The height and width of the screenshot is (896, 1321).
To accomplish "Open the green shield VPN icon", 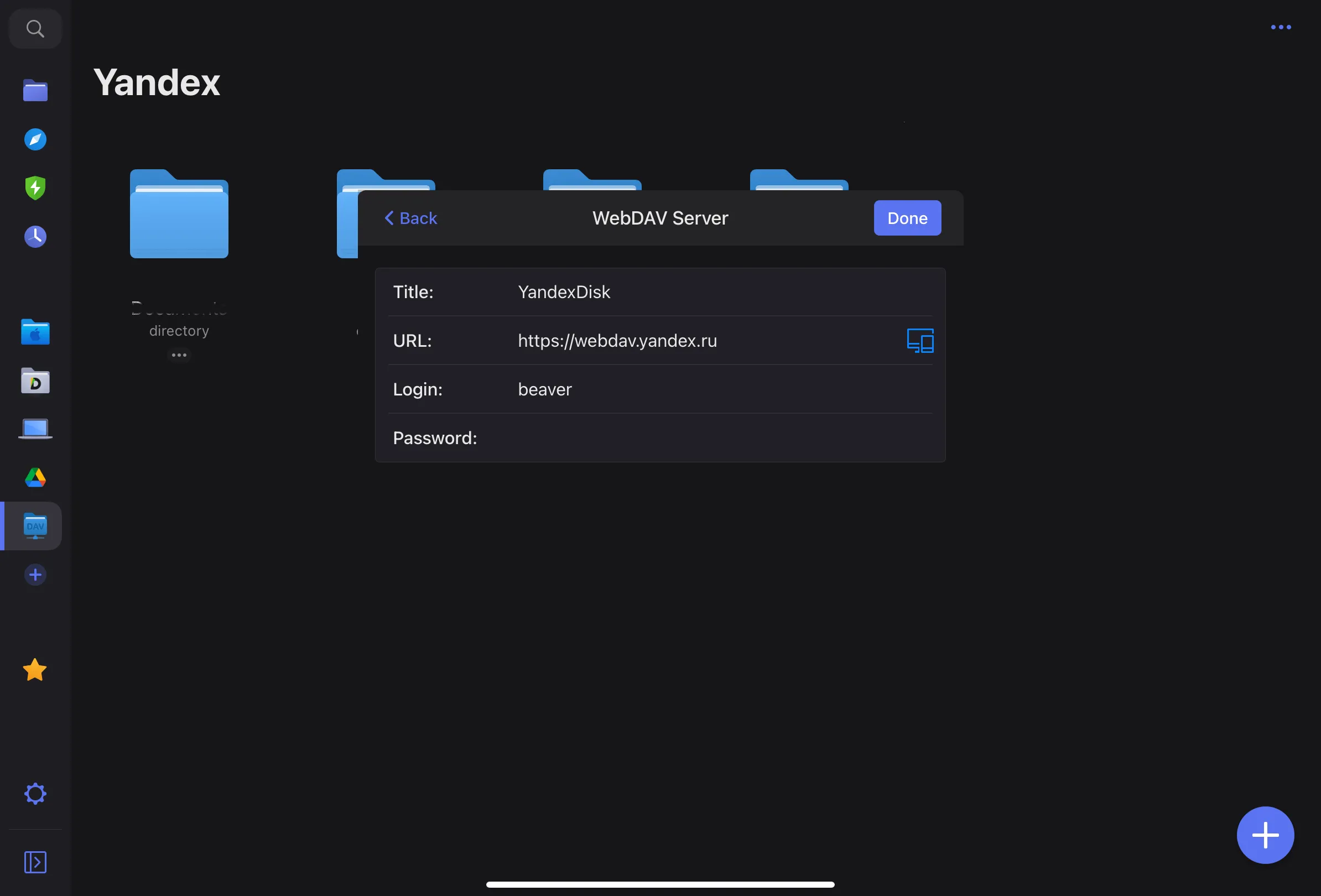I will 35,187.
